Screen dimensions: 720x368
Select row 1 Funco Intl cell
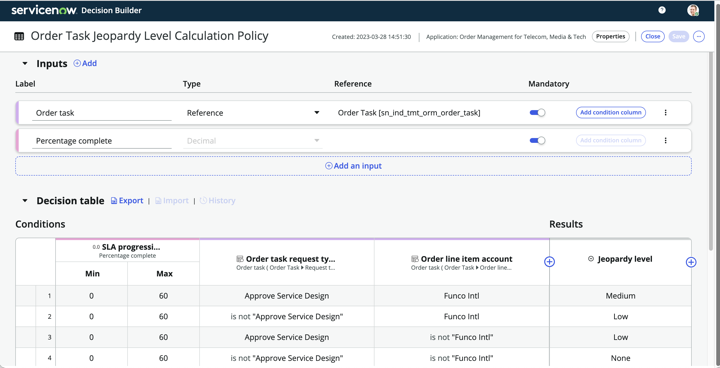461,296
